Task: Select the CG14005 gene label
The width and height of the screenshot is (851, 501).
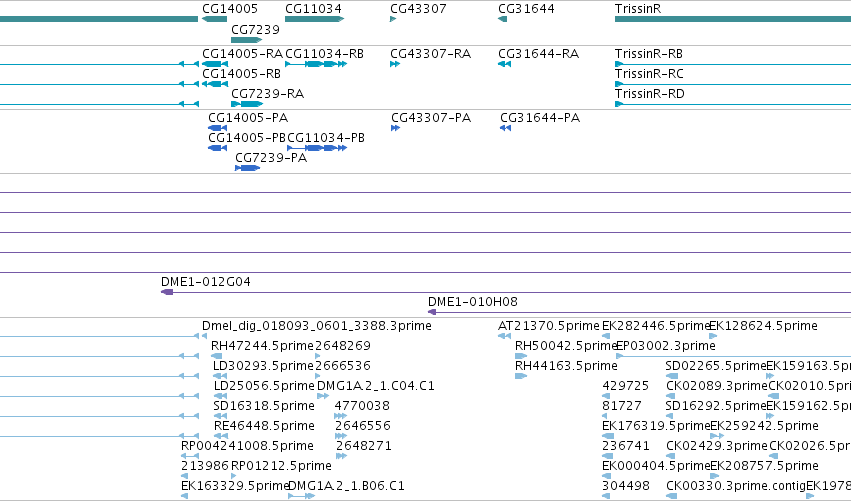Action: [230, 9]
